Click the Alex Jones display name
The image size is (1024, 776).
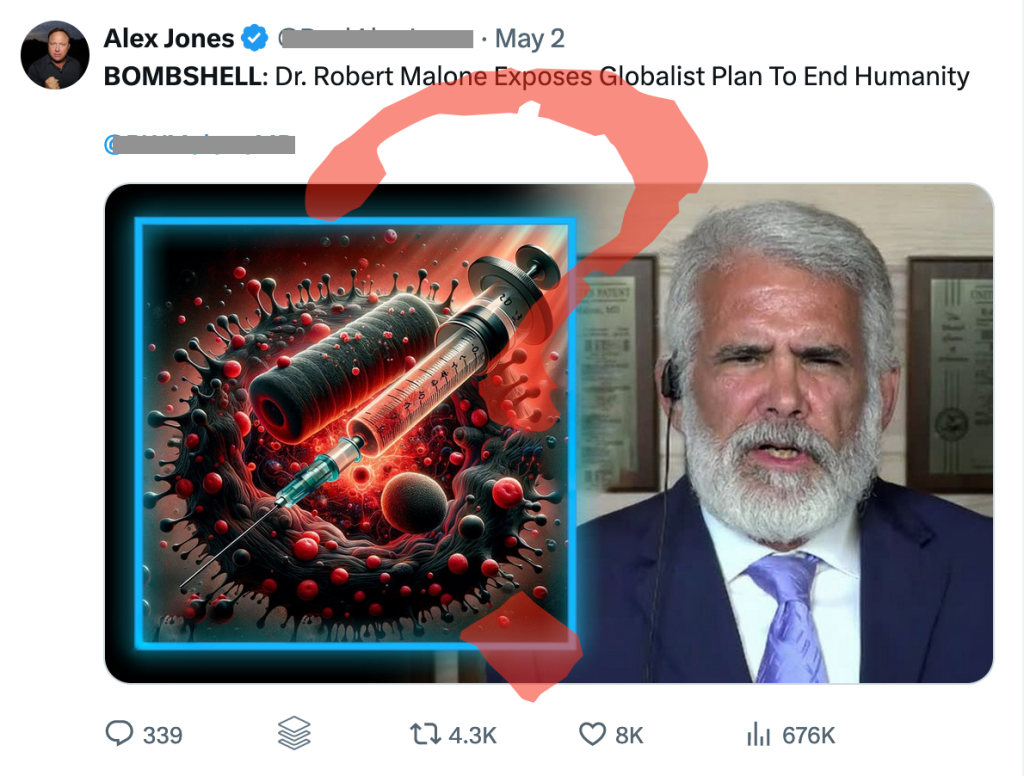click(170, 39)
